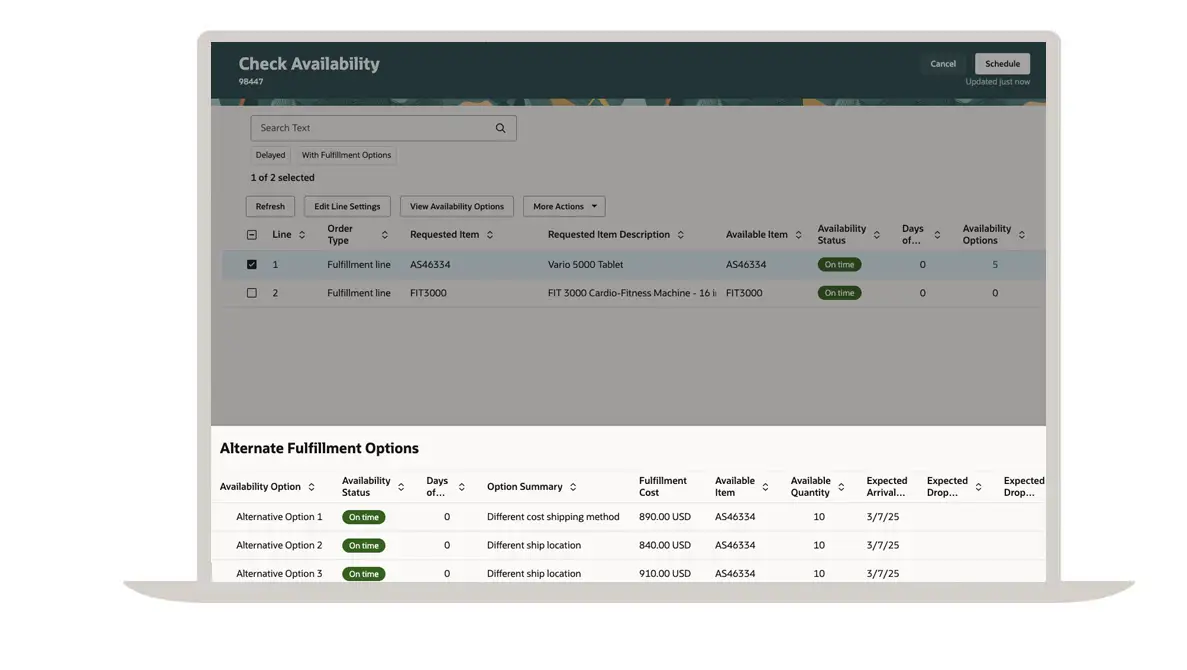Click the Search Text field

pos(370,128)
